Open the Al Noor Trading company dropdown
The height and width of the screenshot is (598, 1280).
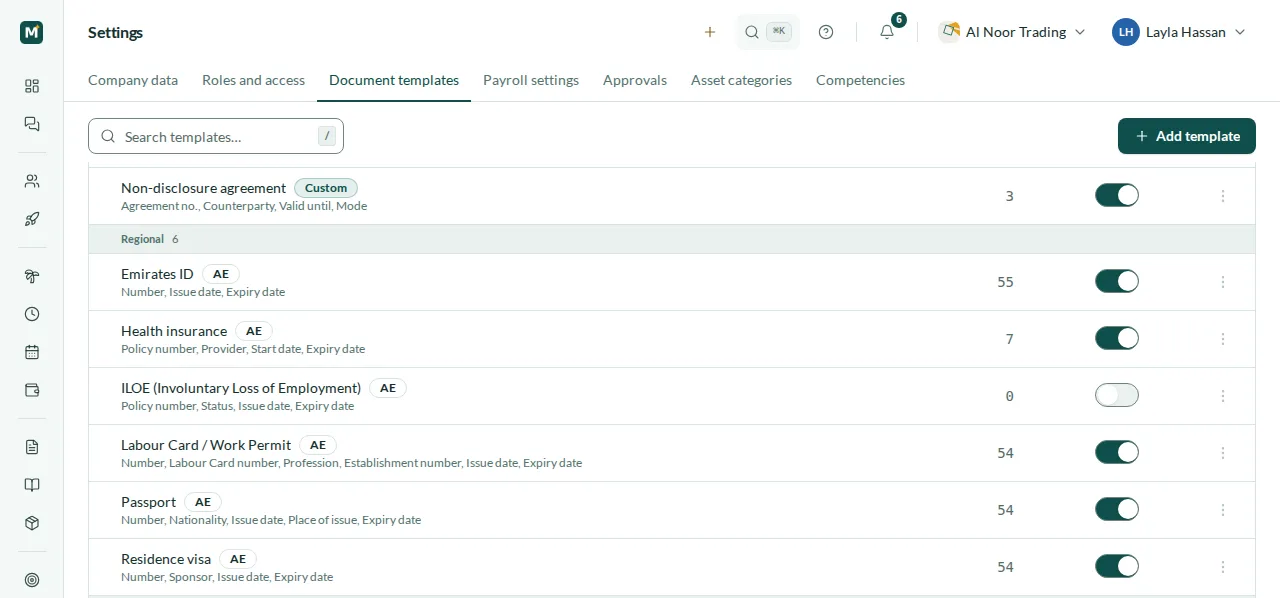click(1012, 32)
